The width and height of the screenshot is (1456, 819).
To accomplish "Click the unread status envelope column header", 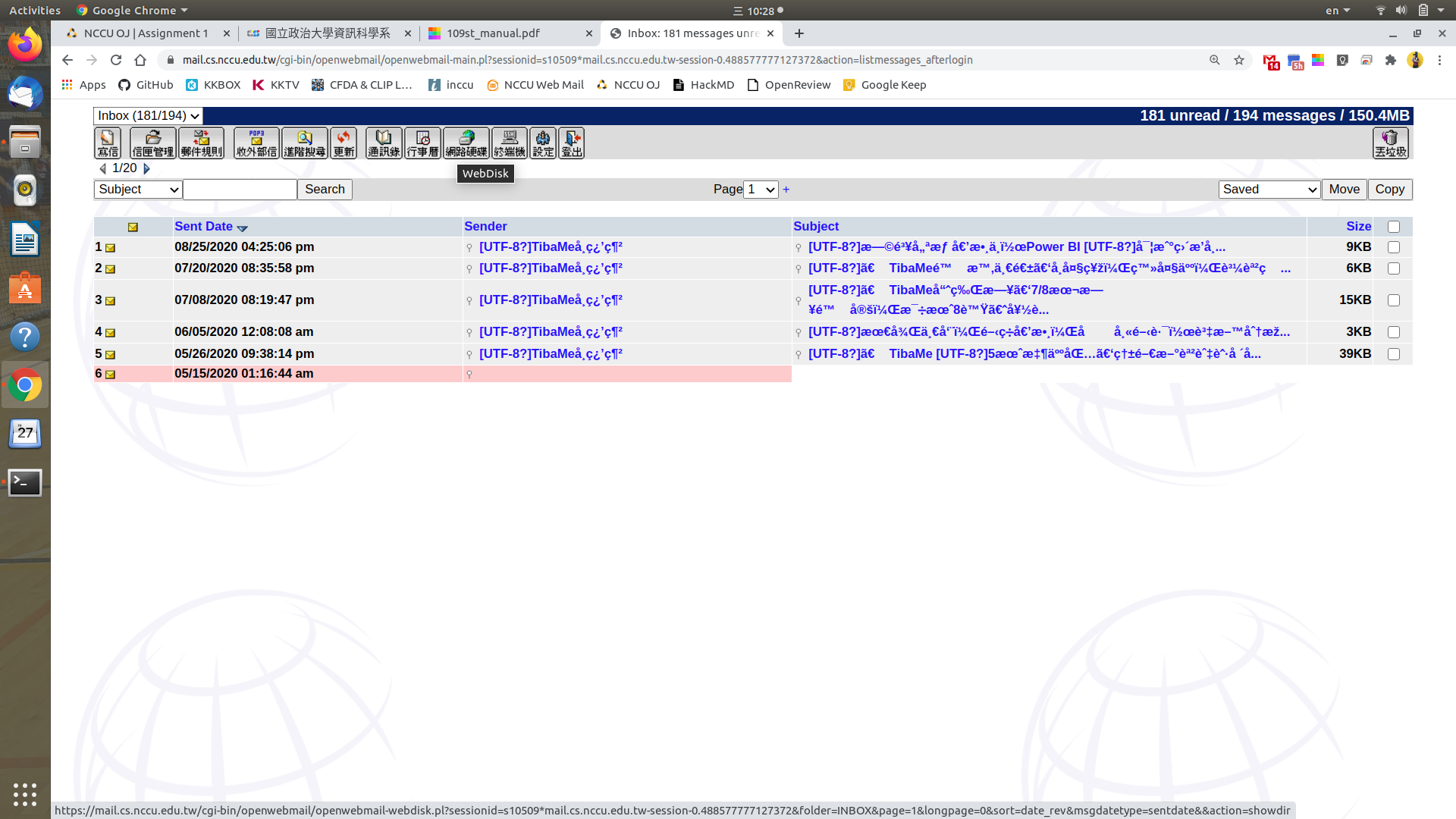I will [x=133, y=227].
